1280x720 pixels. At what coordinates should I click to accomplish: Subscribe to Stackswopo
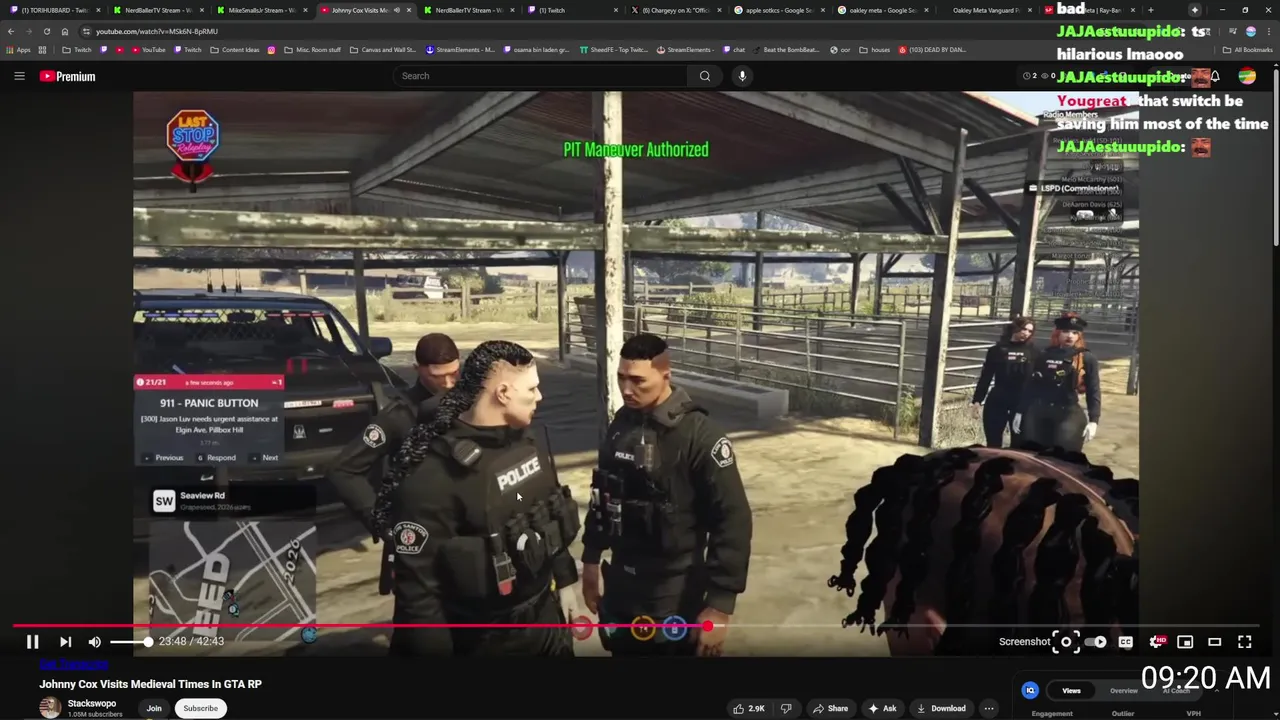pos(200,708)
